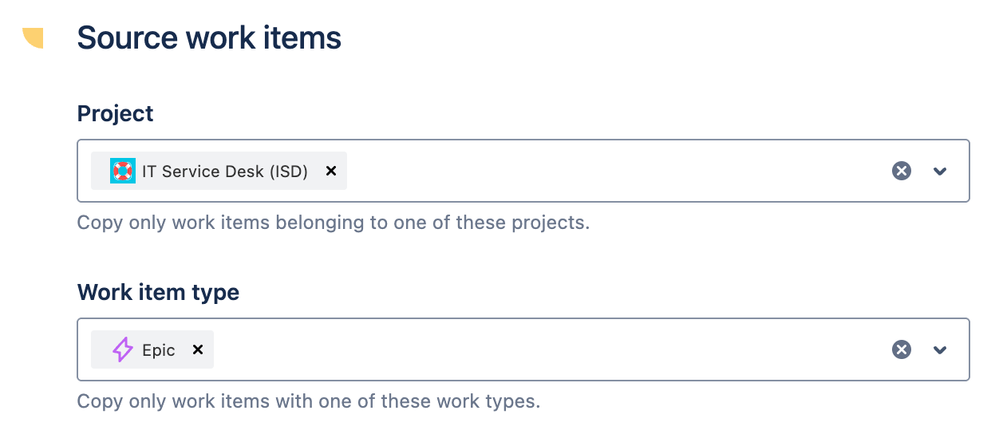
Task: Click the help text about copying from these projects
Action: pos(333,222)
